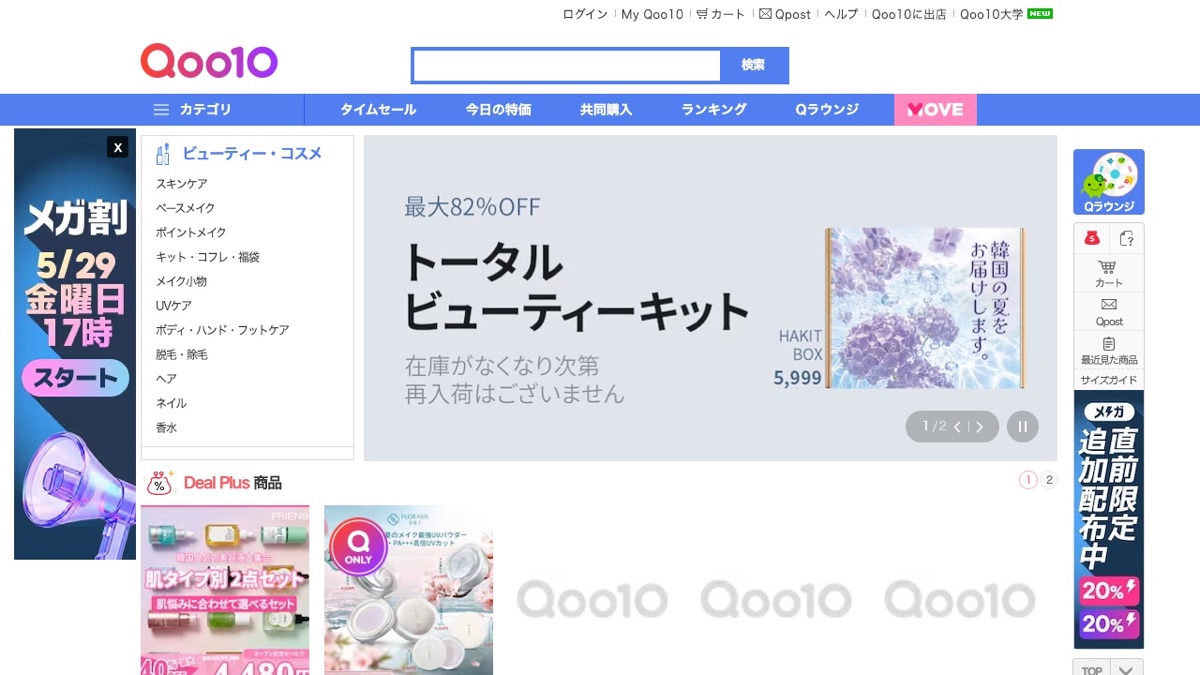Go to the previous banner slide

(x=957, y=427)
